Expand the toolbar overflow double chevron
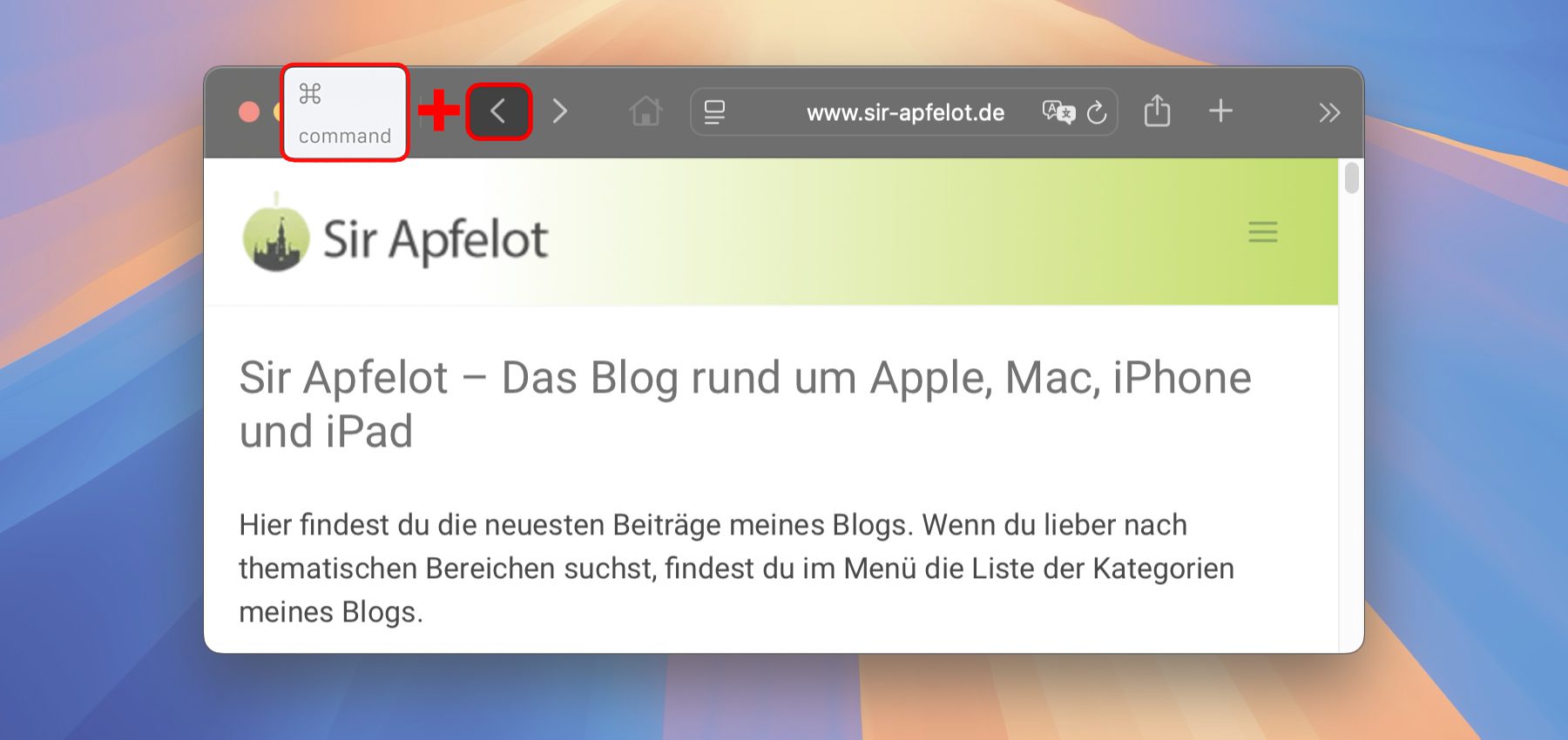 1328,112
